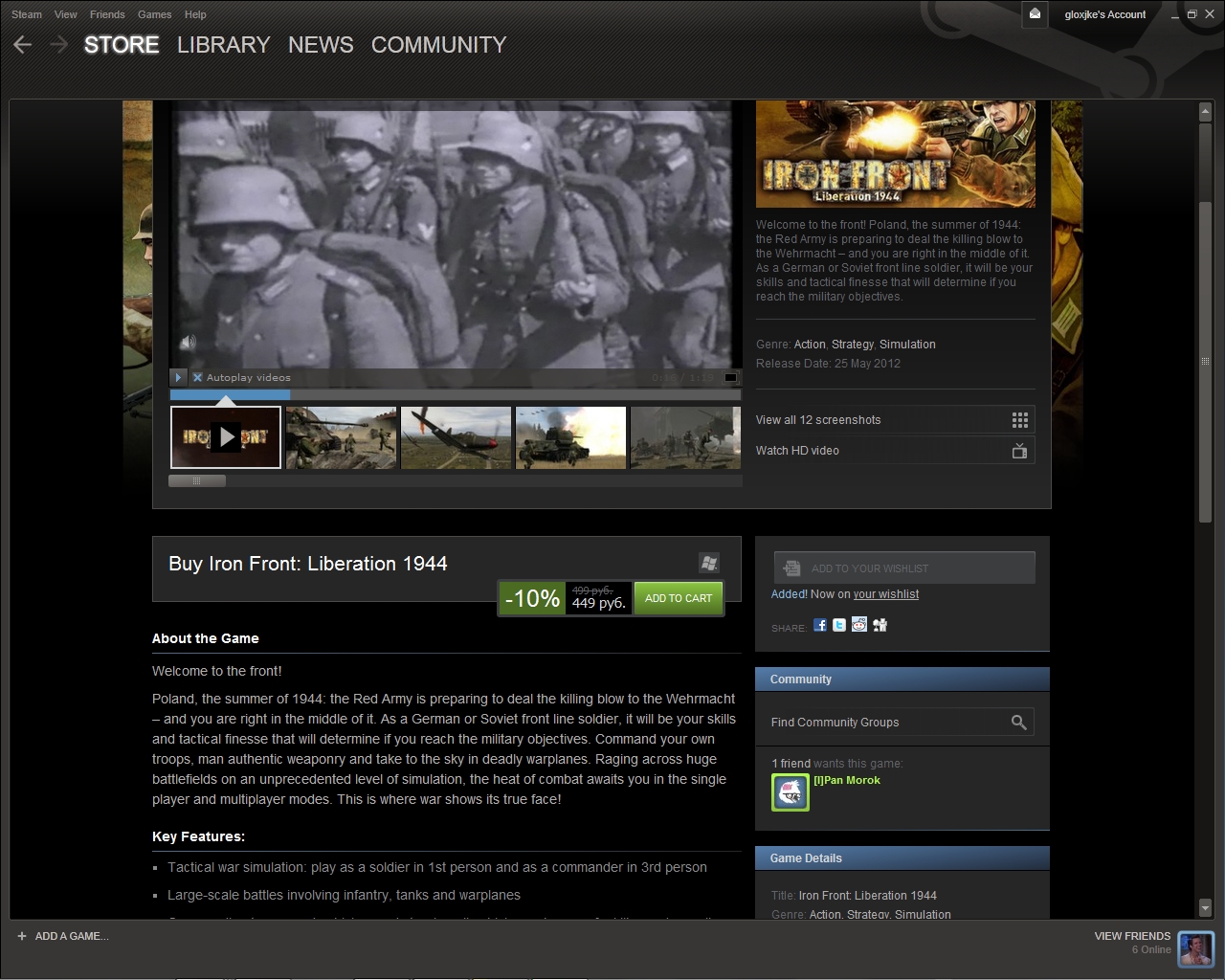The image size is (1225, 980).
Task: Click the screenshots grid icon
Action: point(1020,420)
